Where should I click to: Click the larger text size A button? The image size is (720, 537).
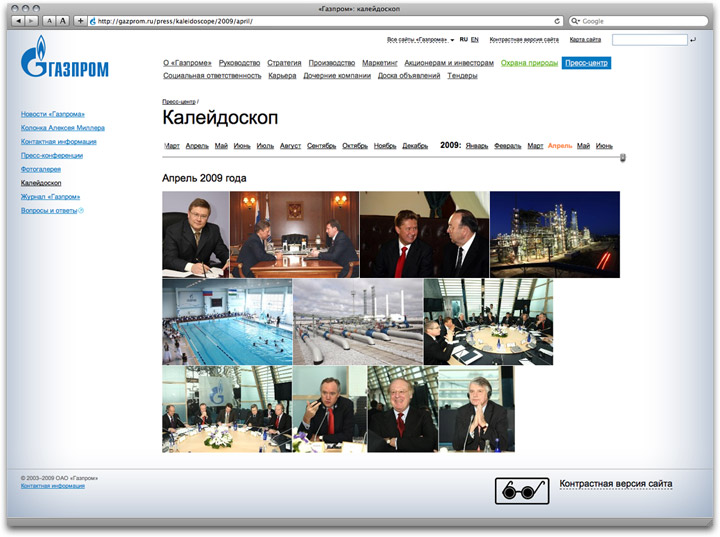pos(63,20)
